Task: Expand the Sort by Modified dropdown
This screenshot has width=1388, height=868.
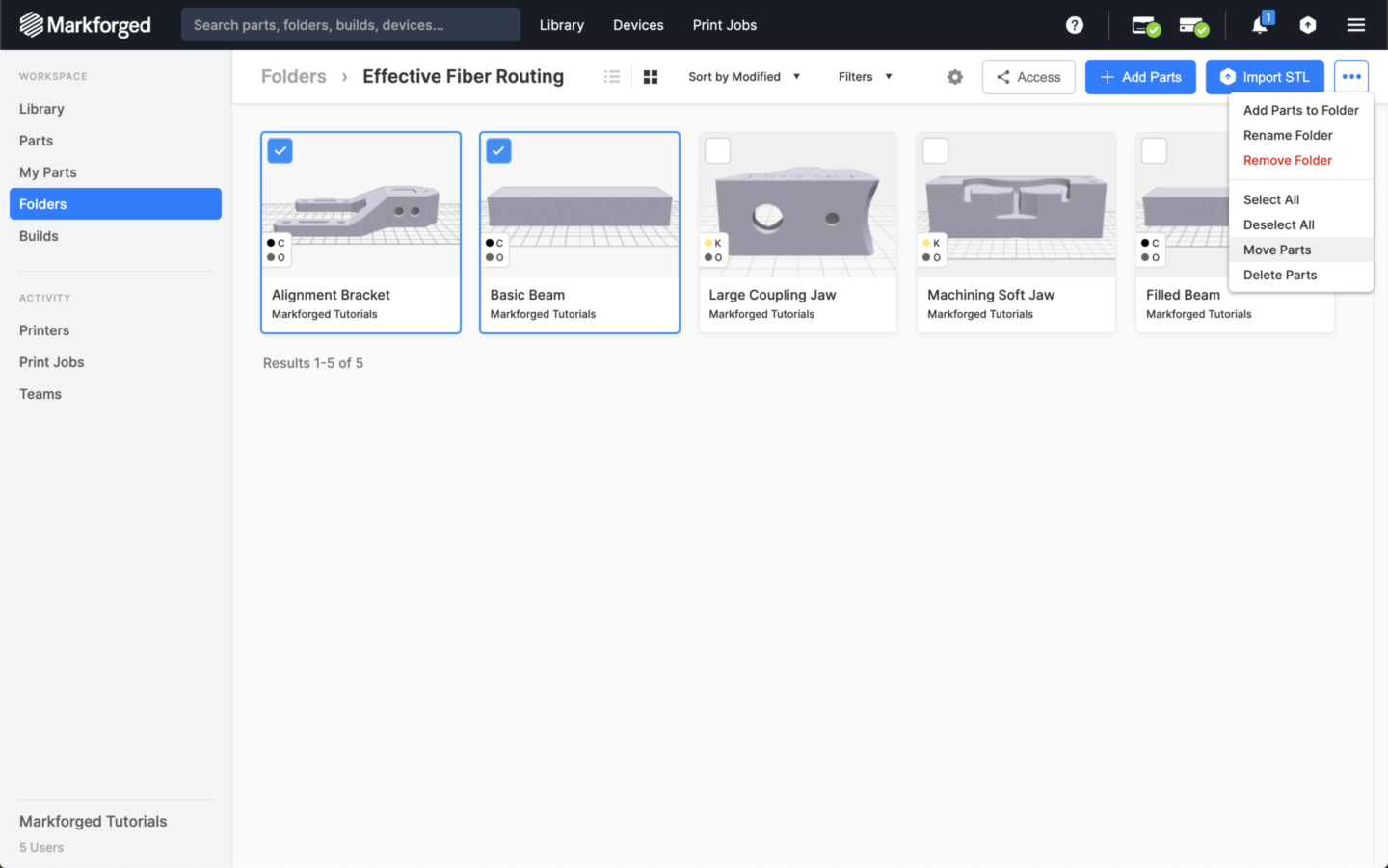Action: [x=743, y=77]
